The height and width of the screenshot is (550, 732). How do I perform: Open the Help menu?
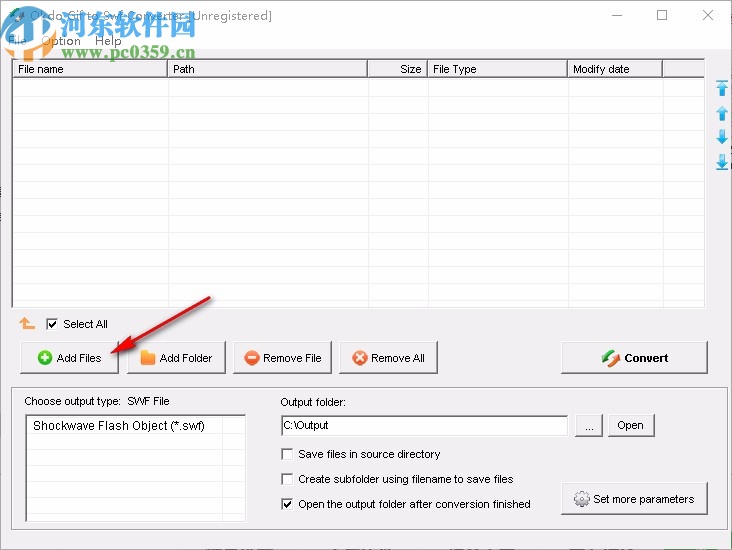(108, 41)
